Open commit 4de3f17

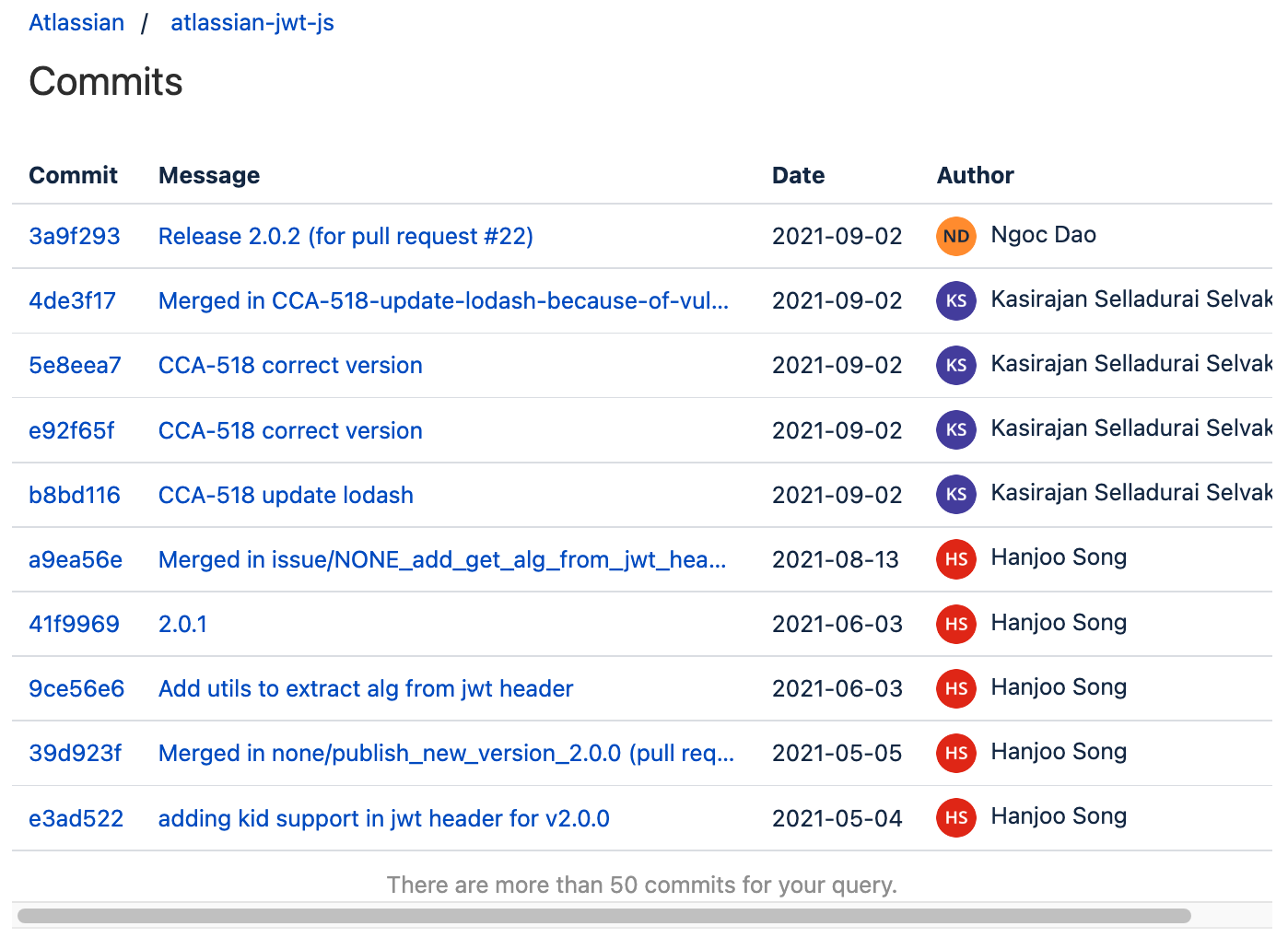tap(72, 300)
